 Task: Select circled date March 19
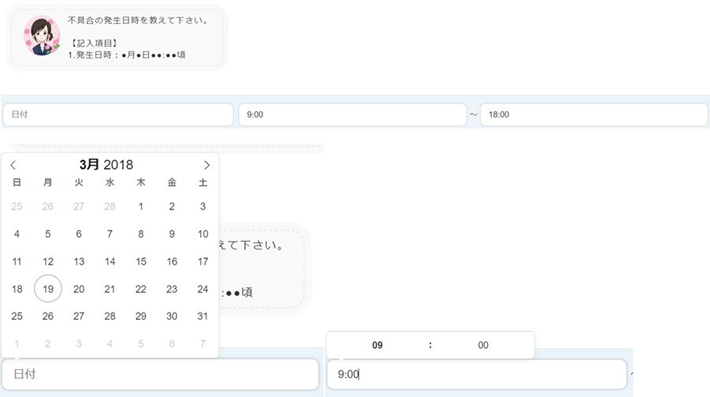point(48,289)
